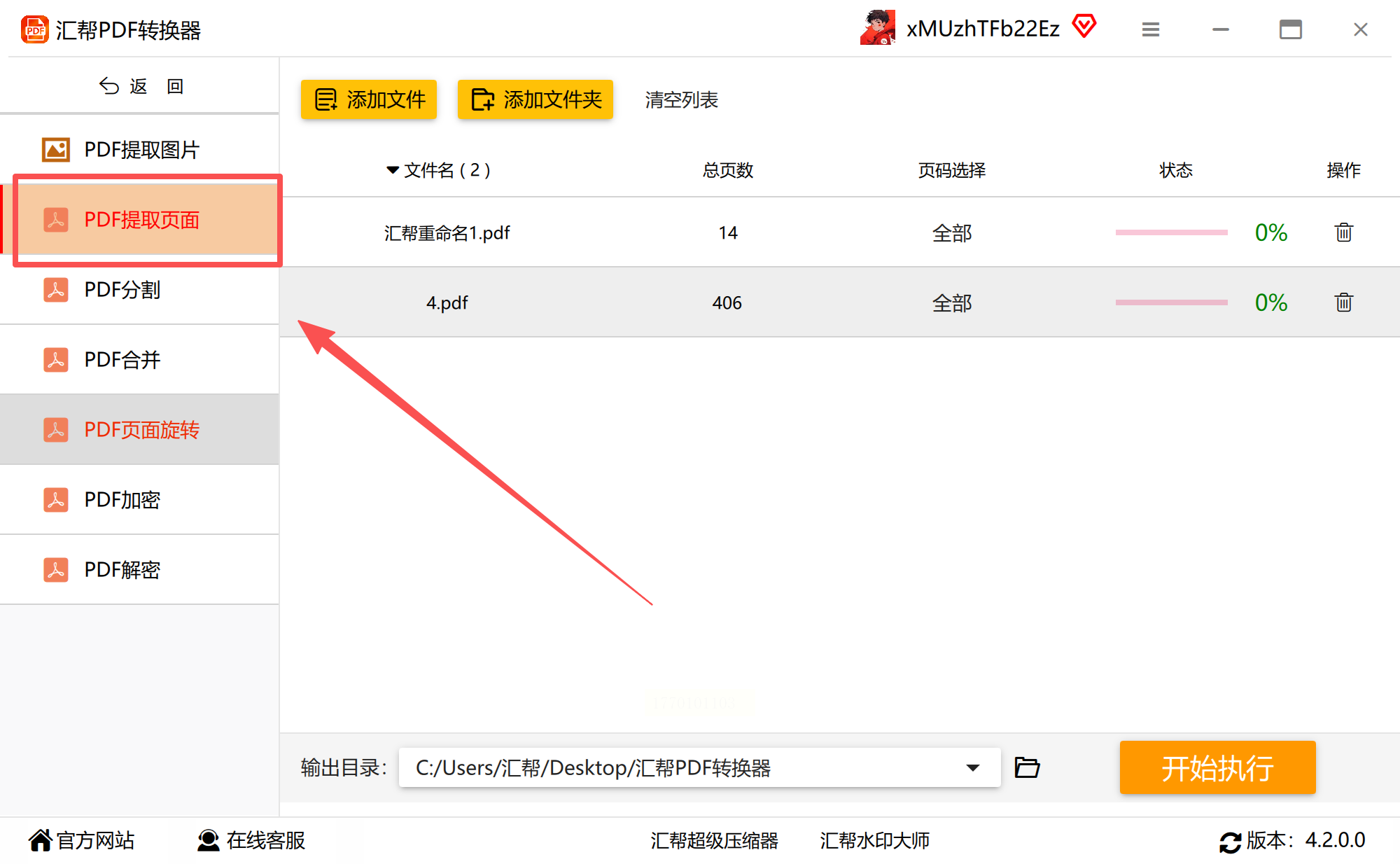Open 官方网站 home icon link
The width and height of the screenshot is (1400, 864).
(81, 840)
